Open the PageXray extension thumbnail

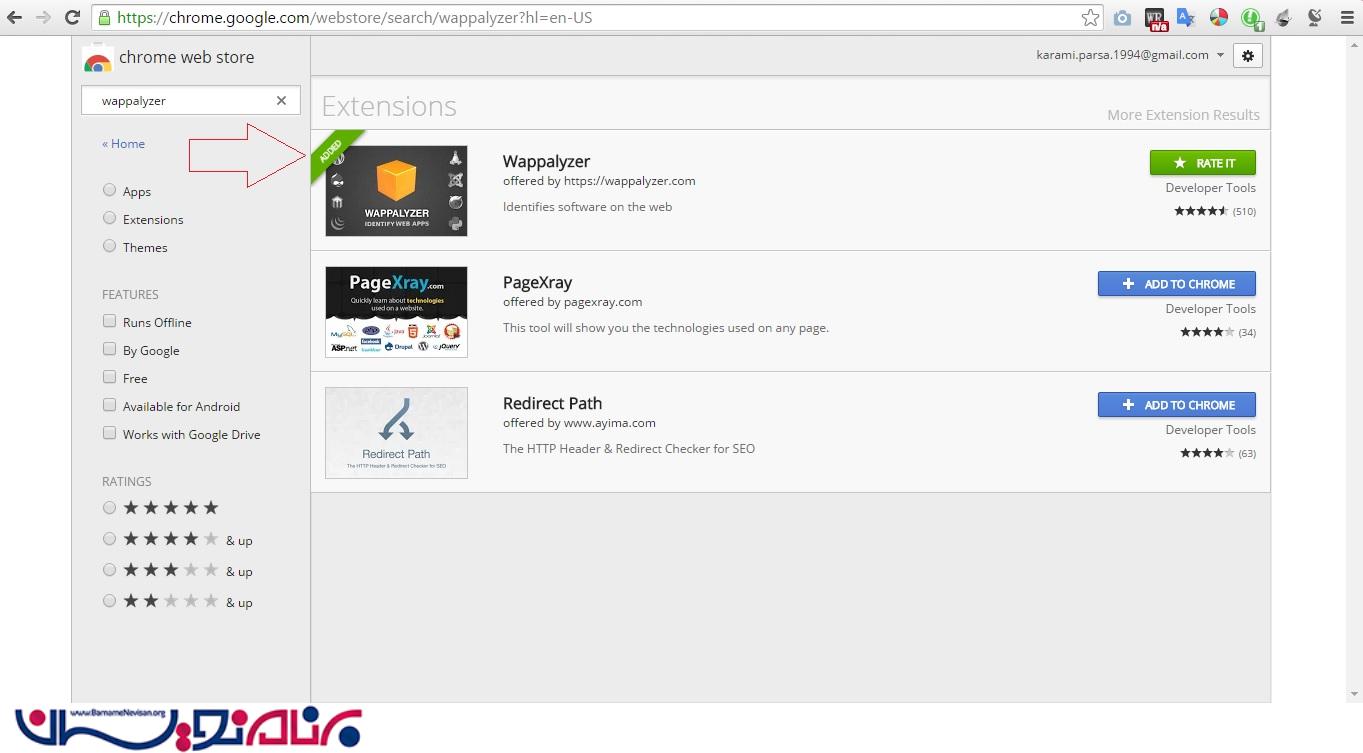point(396,311)
